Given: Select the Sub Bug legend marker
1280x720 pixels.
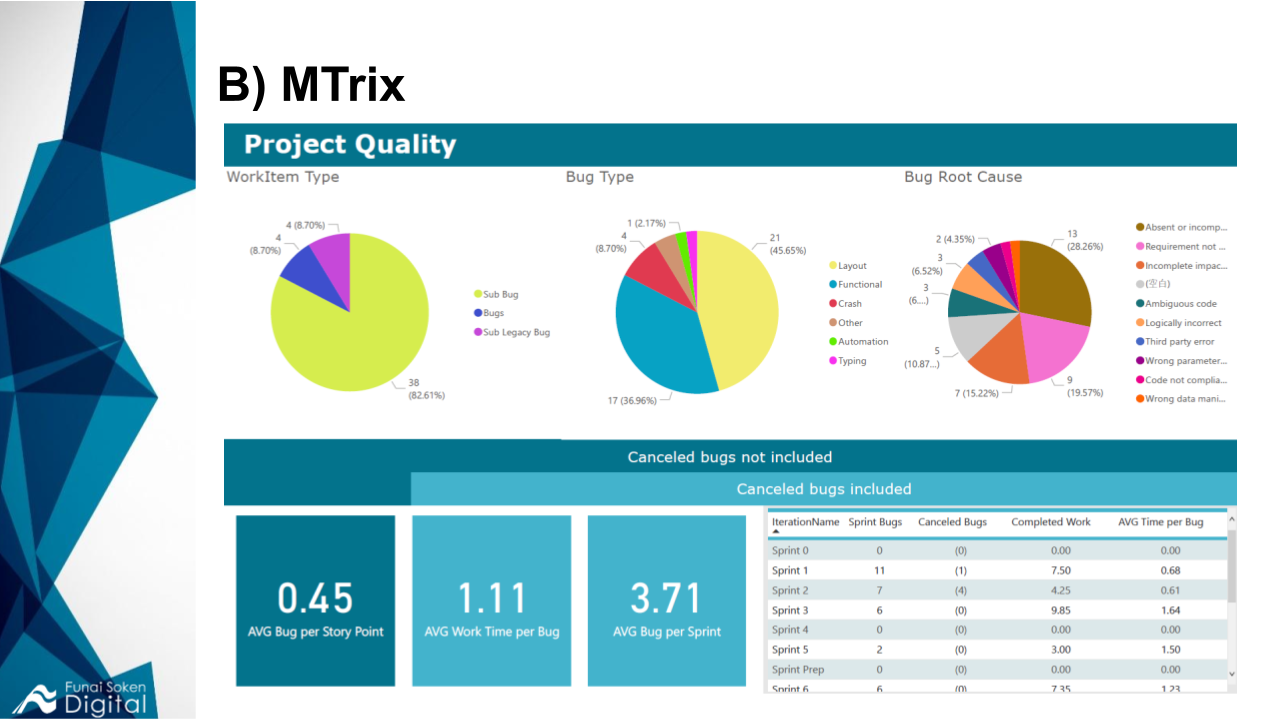Looking at the screenshot, I should 478,294.
